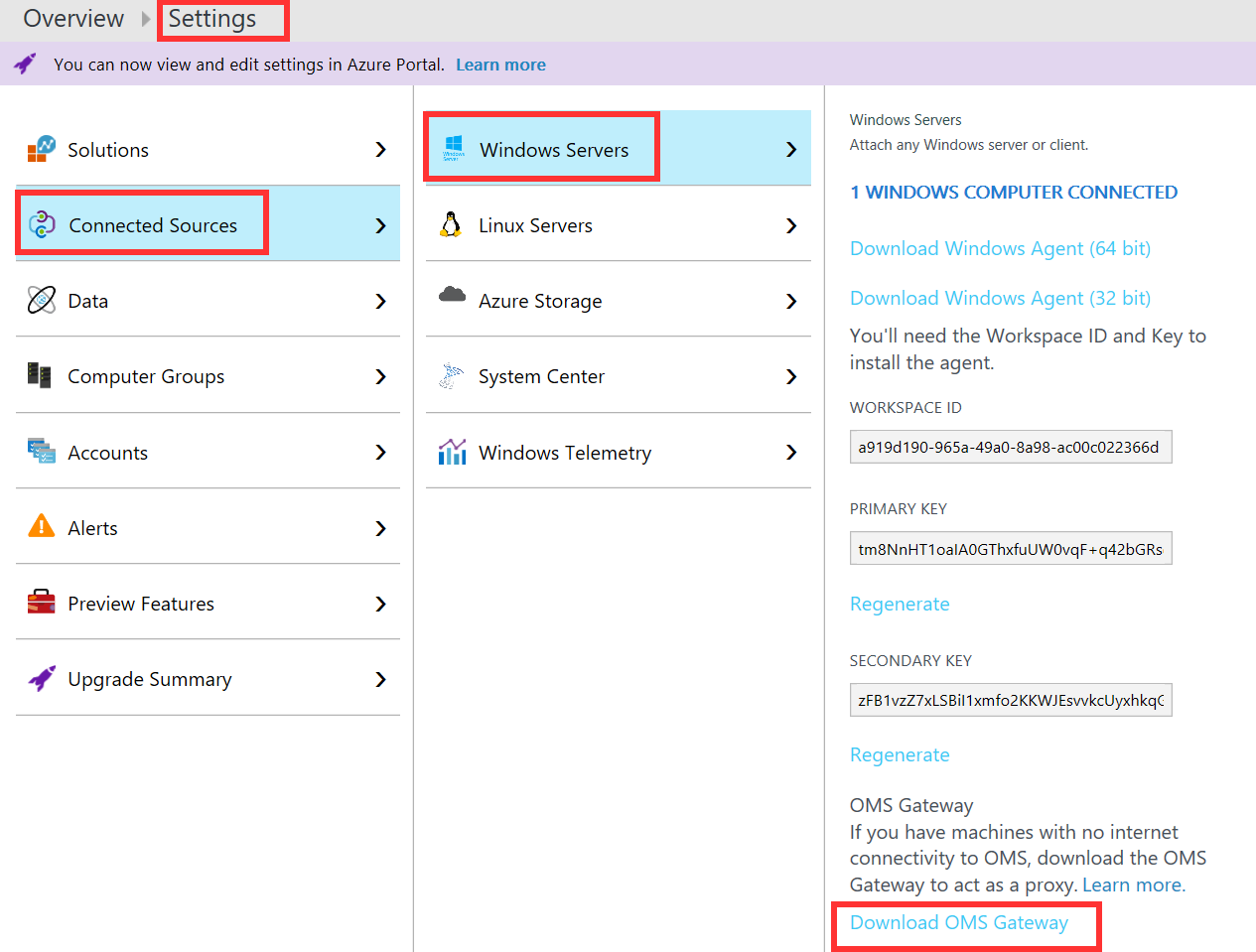Click the Connected Sources icon
The width and height of the screenshot is (1256, 952).
[42, 224]
